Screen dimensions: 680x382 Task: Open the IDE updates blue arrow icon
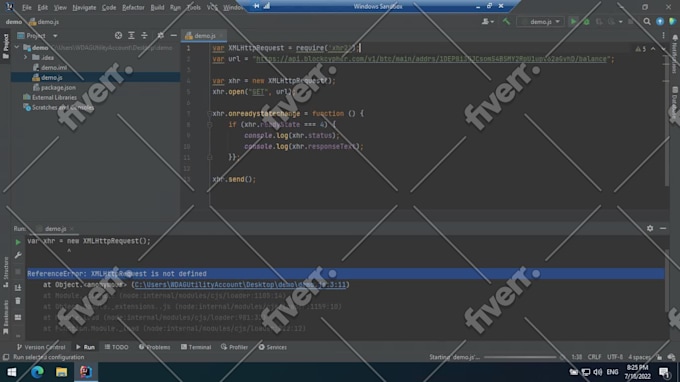660,22
